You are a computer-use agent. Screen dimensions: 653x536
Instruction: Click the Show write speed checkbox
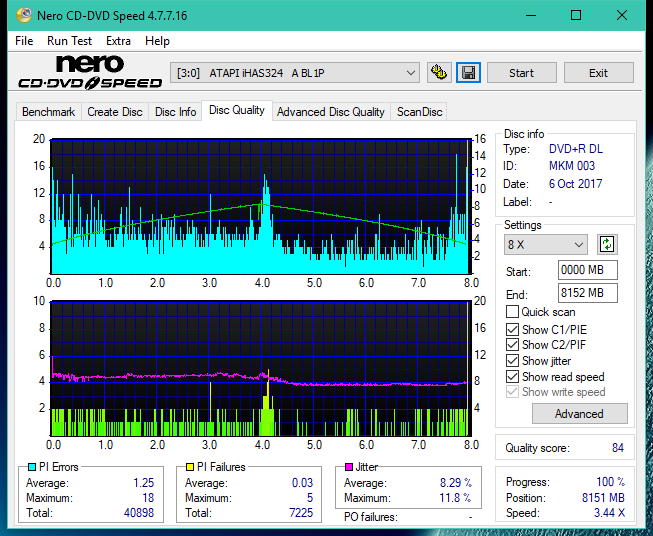coord(512,392)
